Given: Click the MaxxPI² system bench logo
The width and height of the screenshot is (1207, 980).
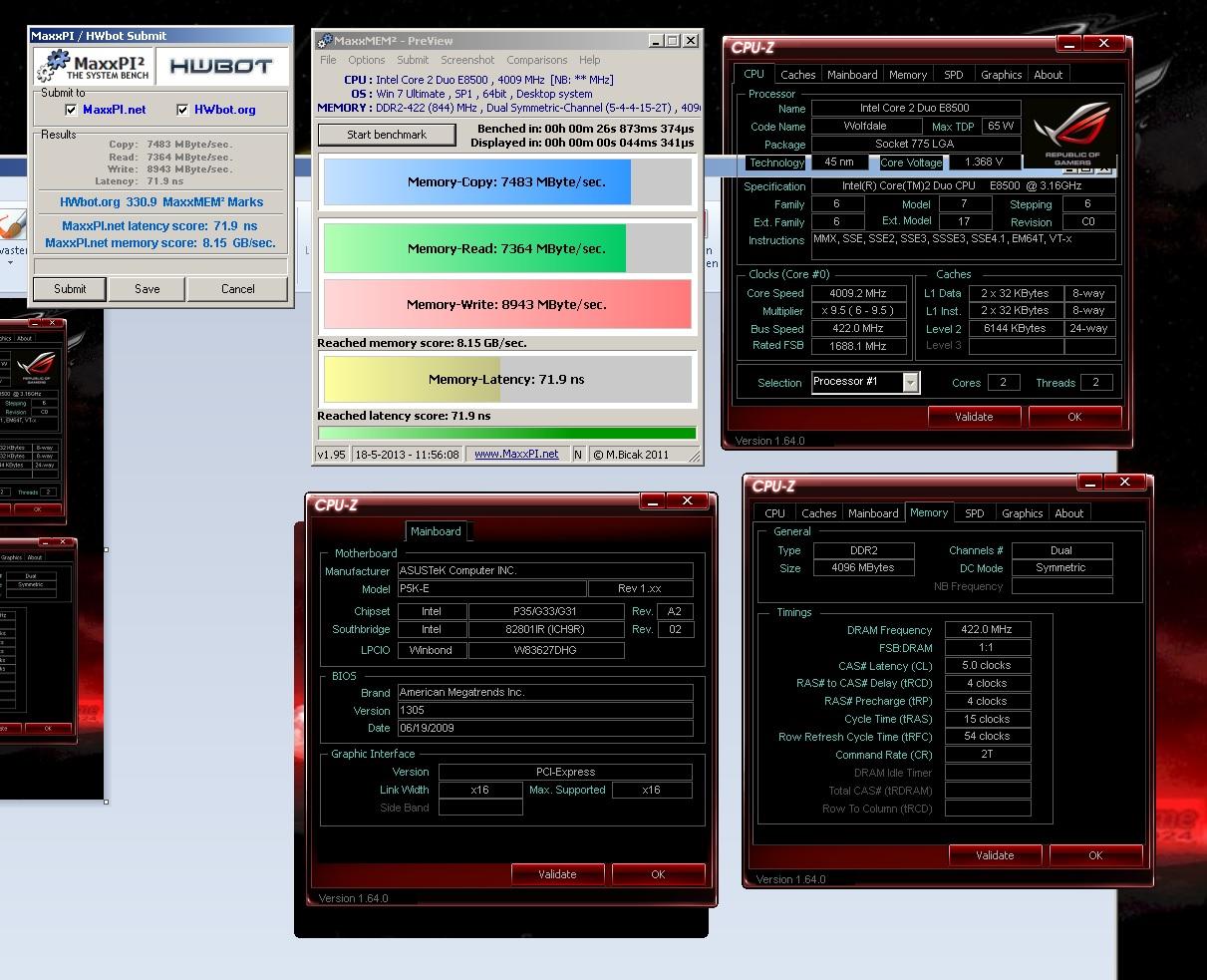Looking at the screenshot, I should [93, 66].
